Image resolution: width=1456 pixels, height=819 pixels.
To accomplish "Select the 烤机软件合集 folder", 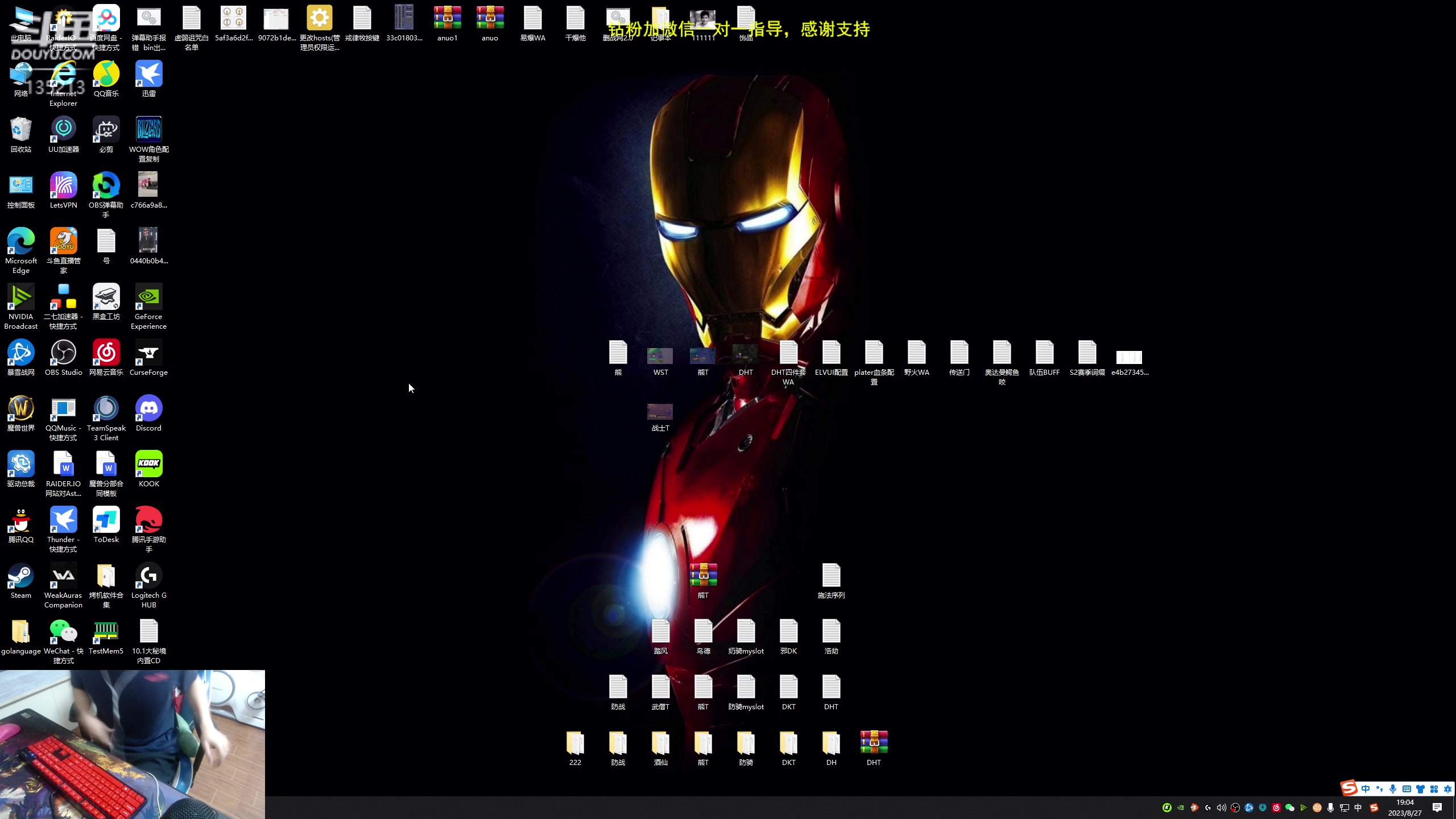I will (x=106, y=586).
